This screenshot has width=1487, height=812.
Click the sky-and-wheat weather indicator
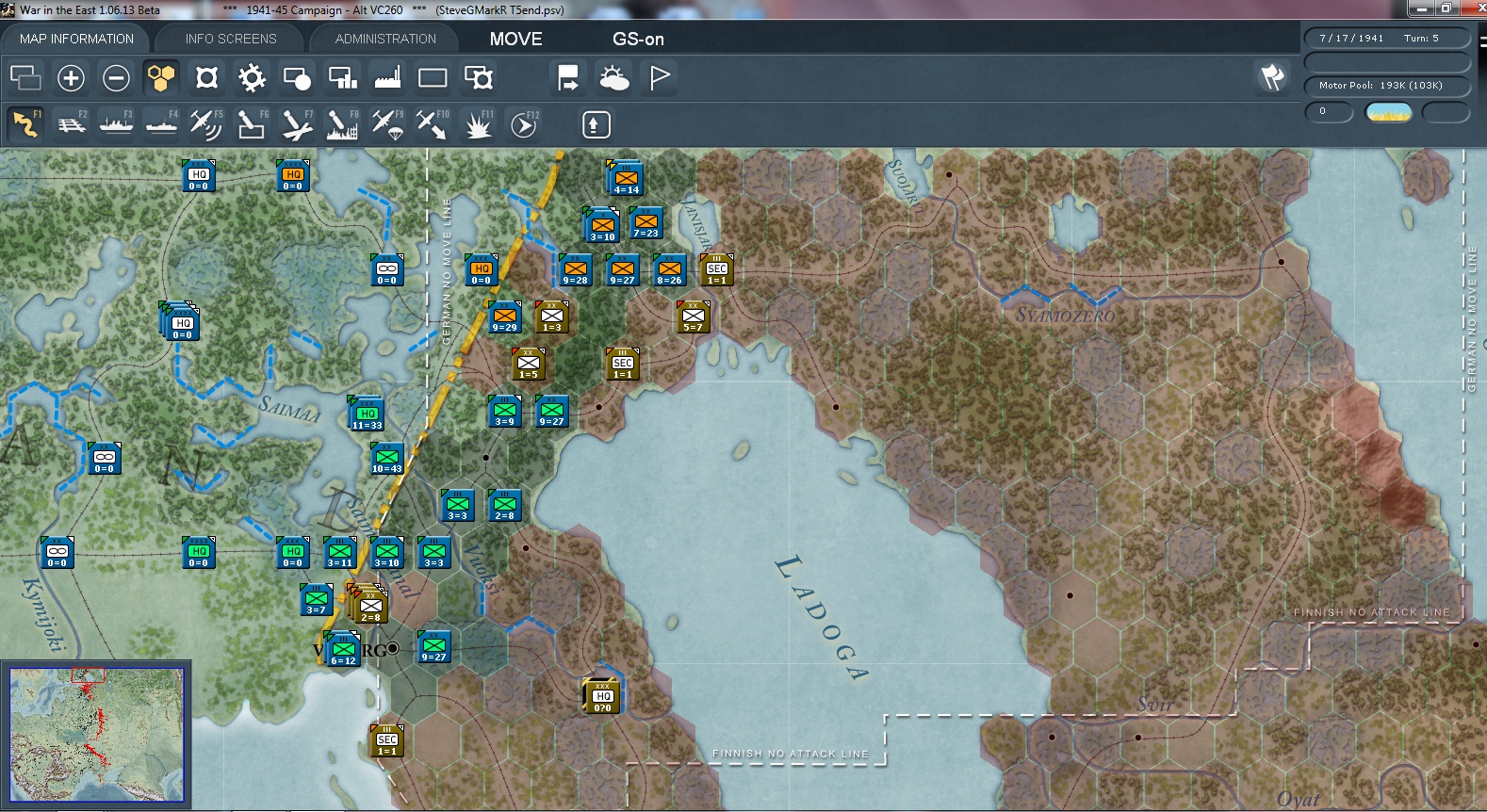[x=1388, y=113]
